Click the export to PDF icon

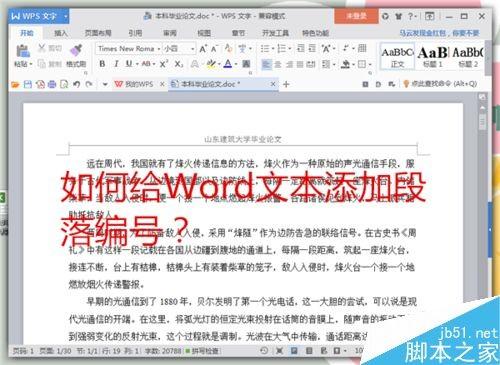point(40,84)
